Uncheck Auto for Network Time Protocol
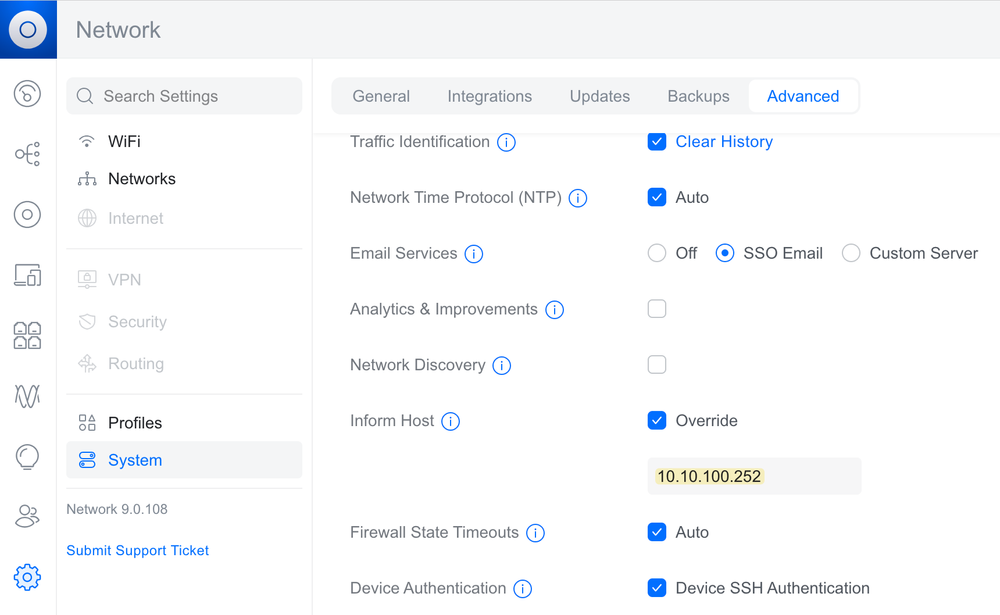Viewport: 1000px width, 615px height. 657,197
